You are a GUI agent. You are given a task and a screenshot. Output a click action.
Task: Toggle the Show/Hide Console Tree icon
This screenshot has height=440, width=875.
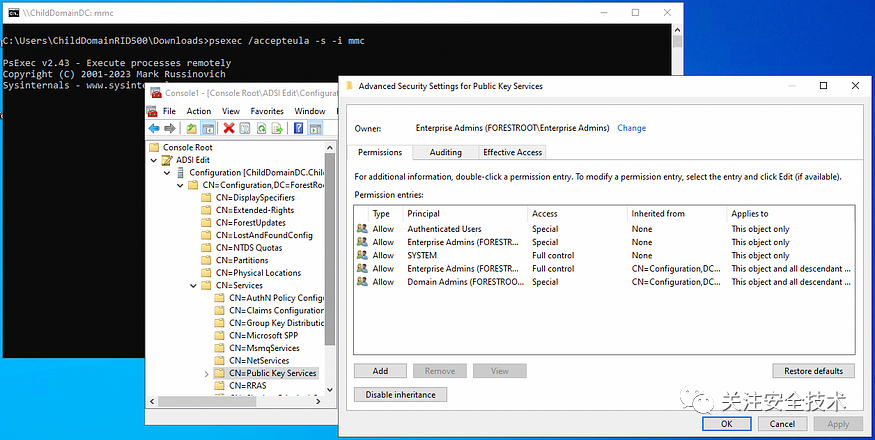coord(208,128)
